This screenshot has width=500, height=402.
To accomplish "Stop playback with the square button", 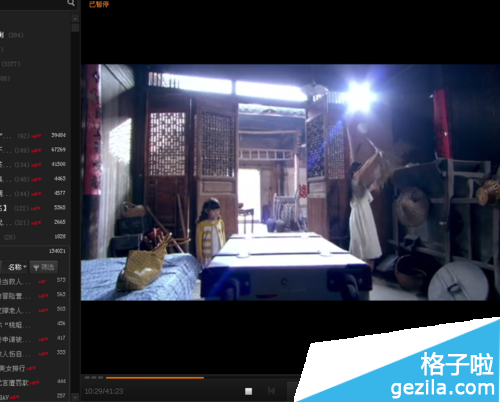I will (248, 391).
